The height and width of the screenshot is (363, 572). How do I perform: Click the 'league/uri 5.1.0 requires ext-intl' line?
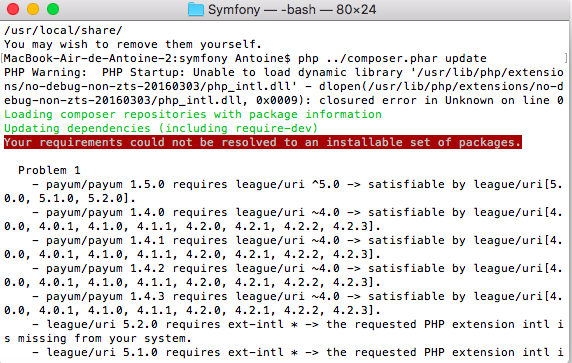297,352
